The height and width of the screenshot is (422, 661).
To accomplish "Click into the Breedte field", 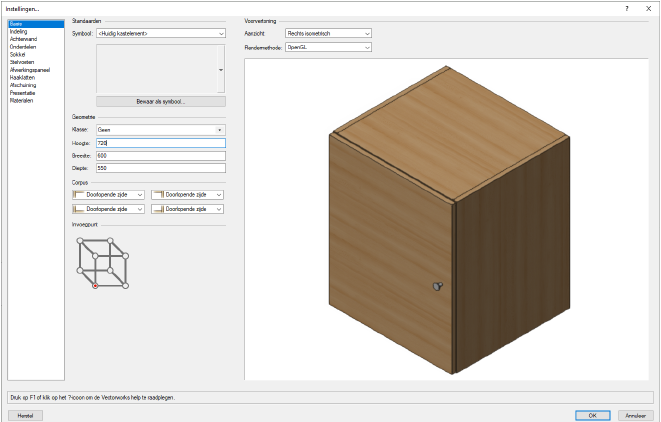I will pyautogui.click(x=161, y=156).
